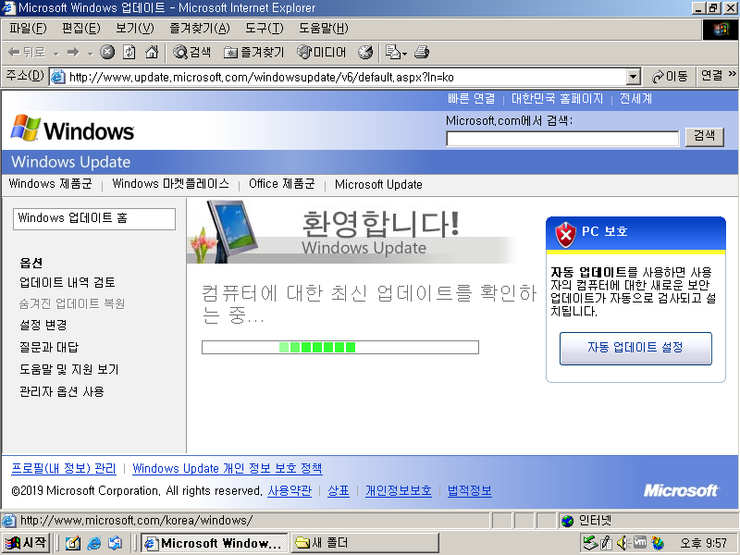740x555 pixels.
Task: Stop loading with the Stop icon
Action: click(107, 52)
